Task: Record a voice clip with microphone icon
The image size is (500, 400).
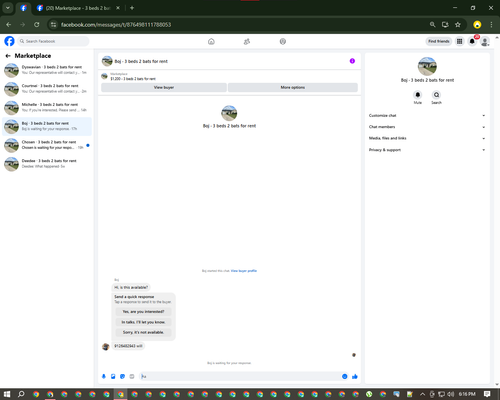Action: coord(104,376)
